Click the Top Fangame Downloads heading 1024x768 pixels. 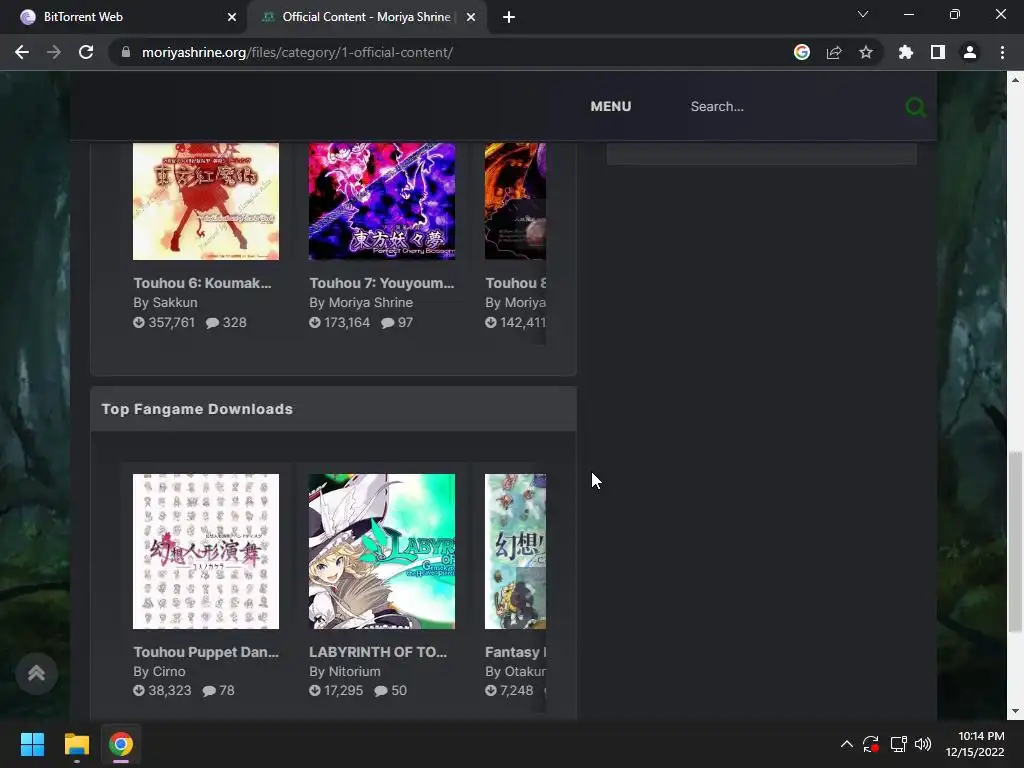click(x=197, y=409)
